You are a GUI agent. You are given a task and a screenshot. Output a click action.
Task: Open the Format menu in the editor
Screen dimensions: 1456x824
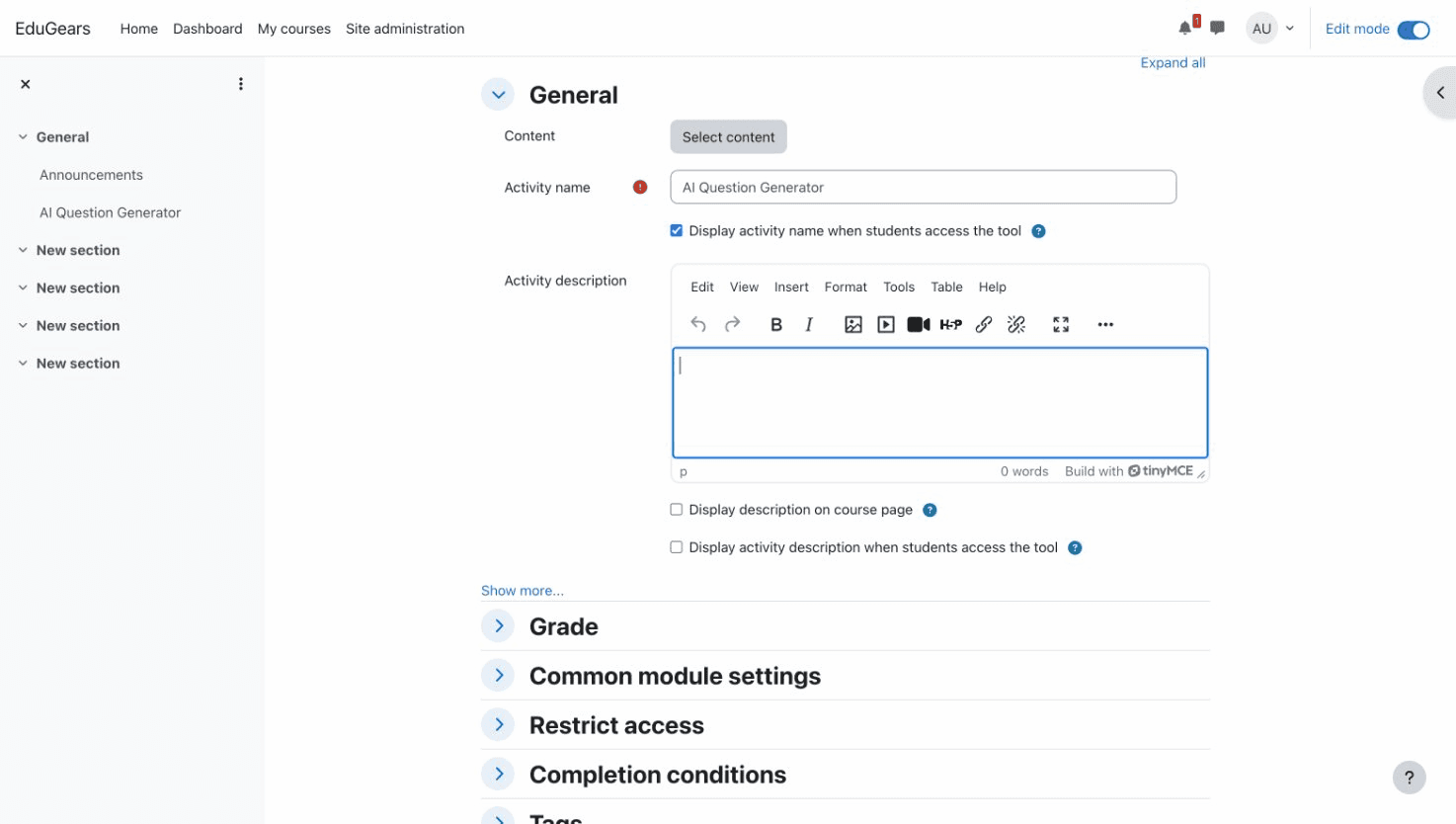[x=846, y=287]
